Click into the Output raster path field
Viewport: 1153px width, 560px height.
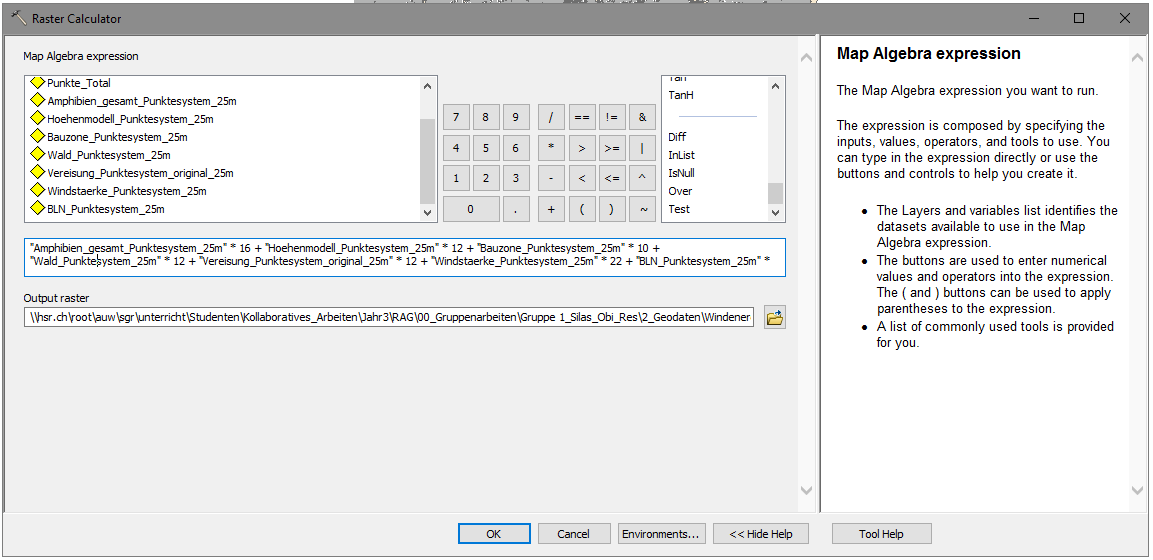390,318
